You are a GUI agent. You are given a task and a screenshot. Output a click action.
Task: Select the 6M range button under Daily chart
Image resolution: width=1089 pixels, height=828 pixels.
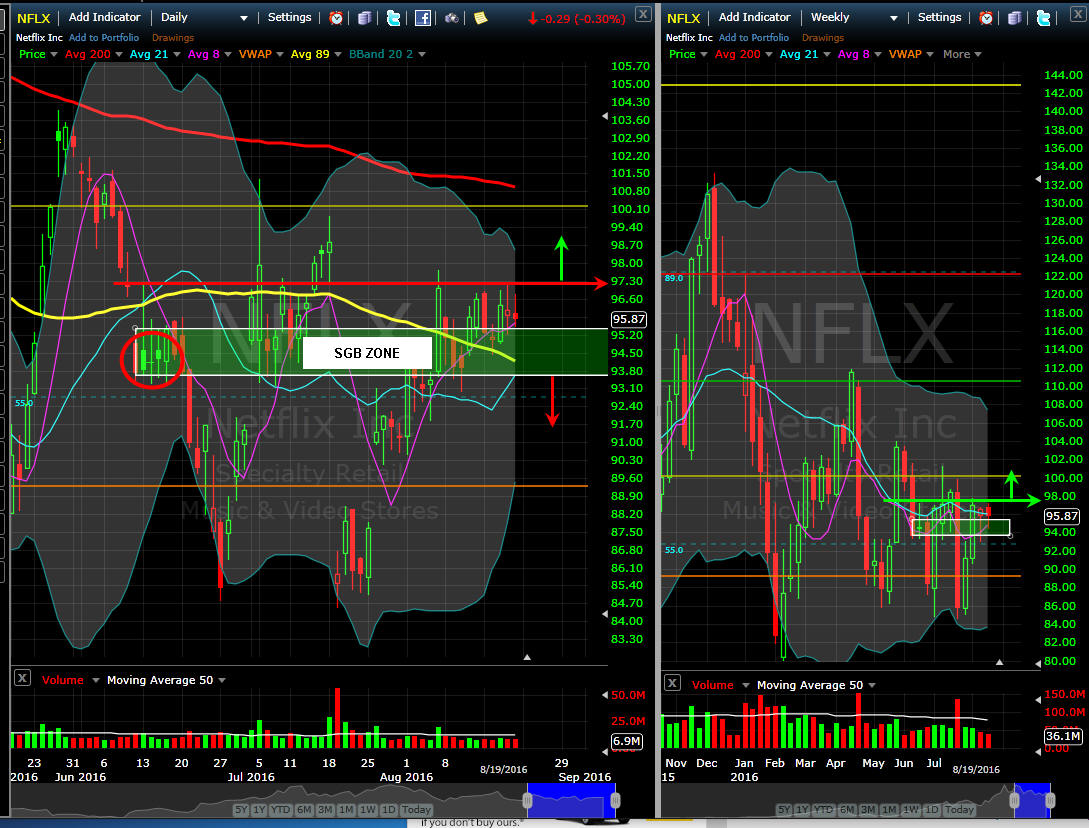click(x=301, y=810)
